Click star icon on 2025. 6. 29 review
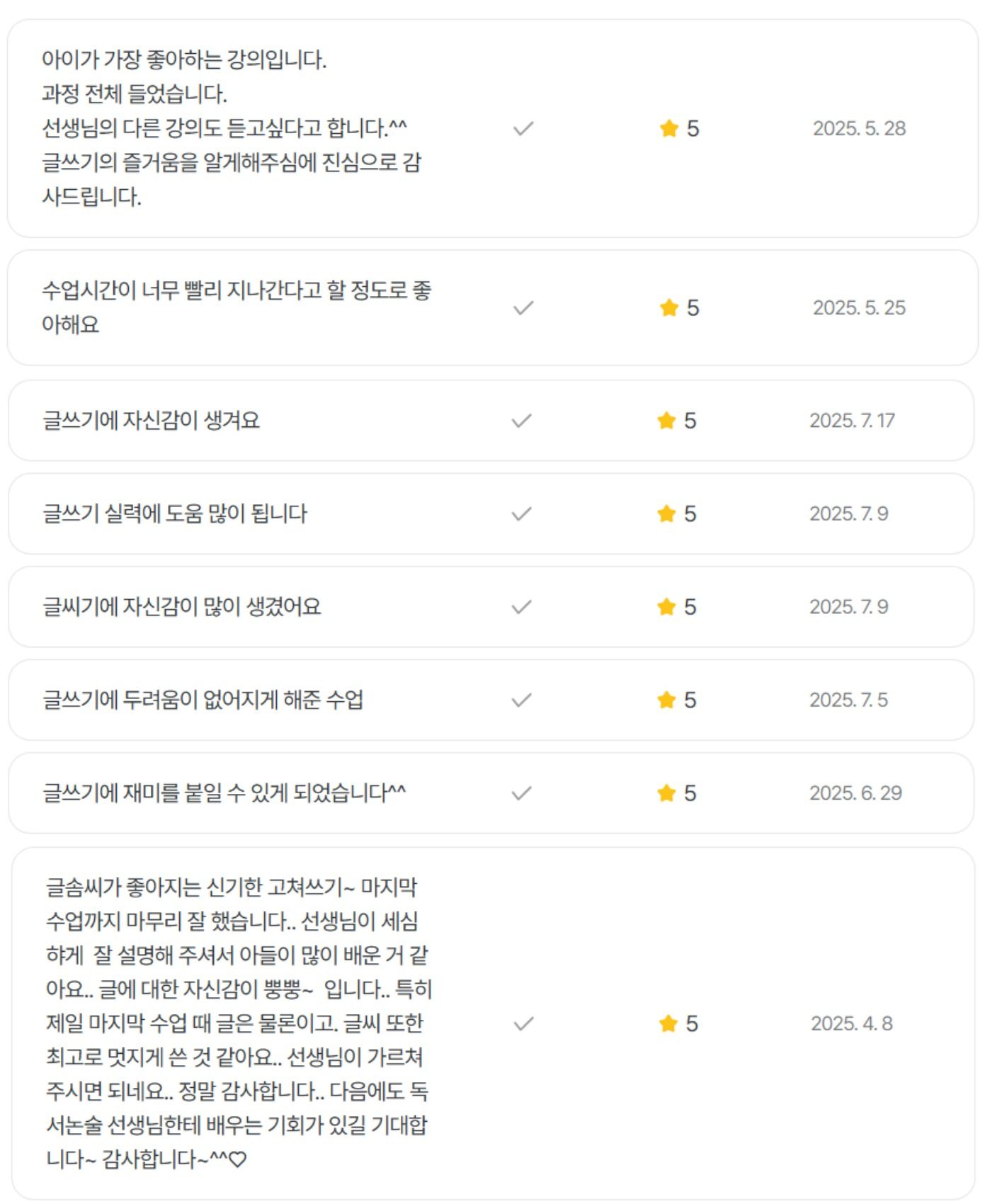990x1204 pixels. [x=666, y=793]
